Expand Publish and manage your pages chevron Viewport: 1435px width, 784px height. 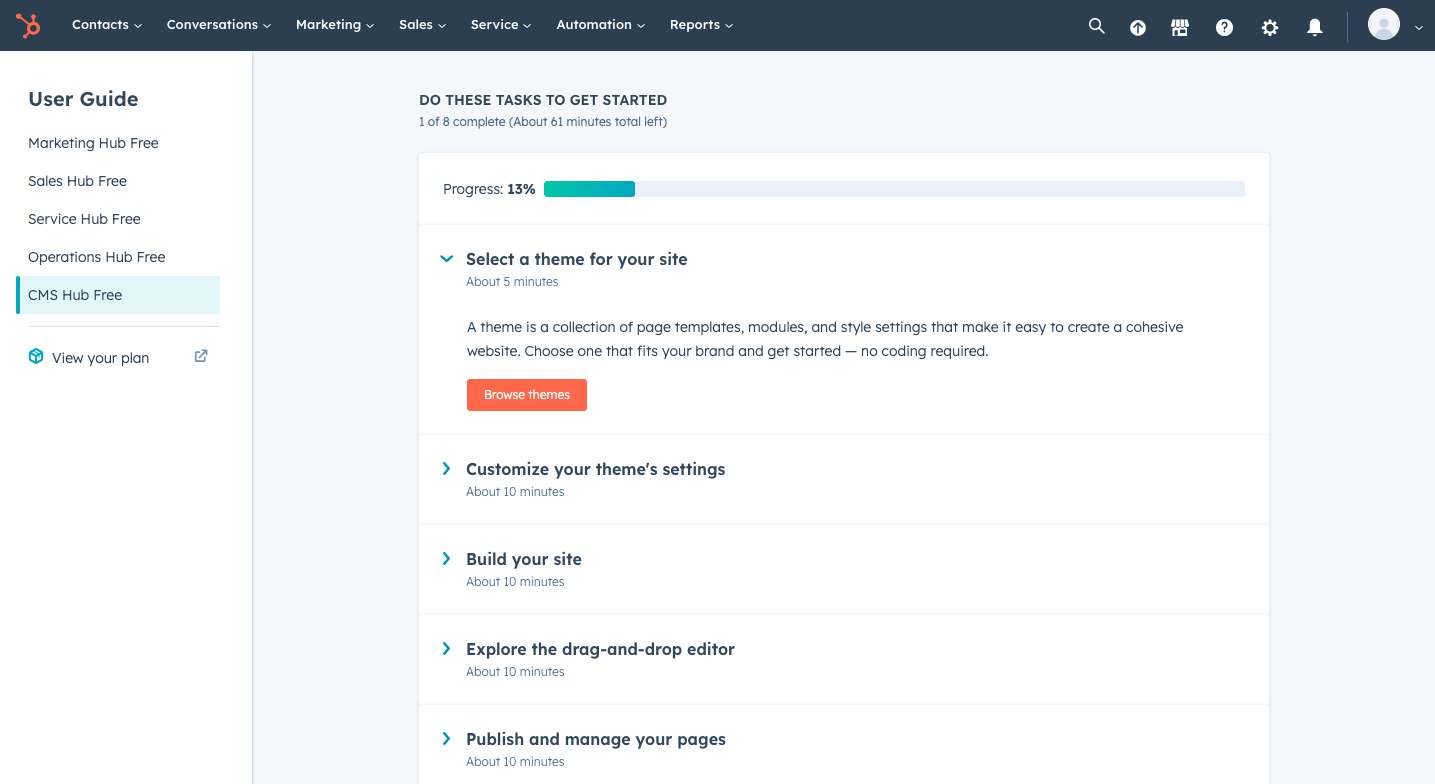point(447,738)
